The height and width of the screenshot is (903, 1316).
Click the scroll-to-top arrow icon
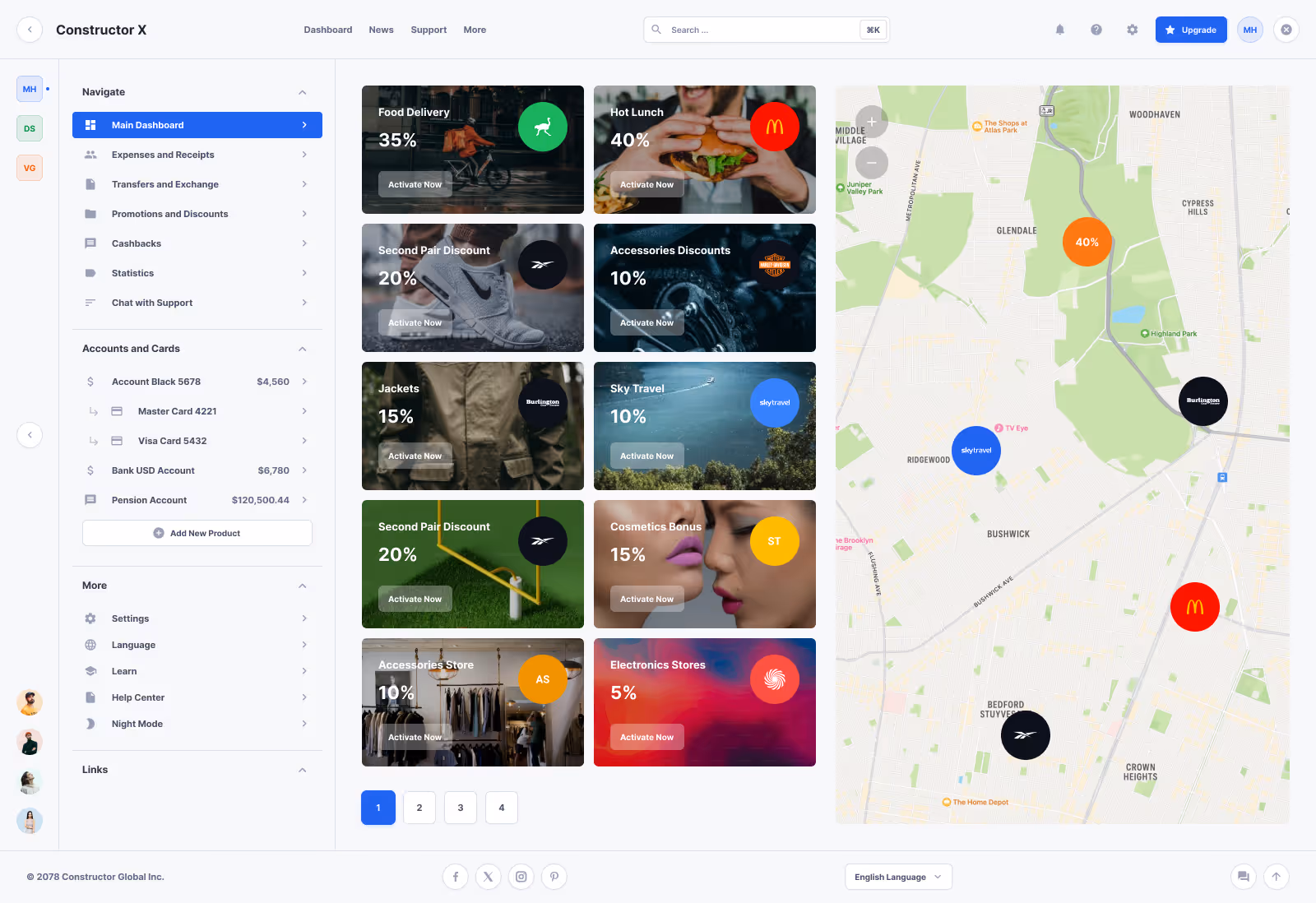pos(1277,877)
